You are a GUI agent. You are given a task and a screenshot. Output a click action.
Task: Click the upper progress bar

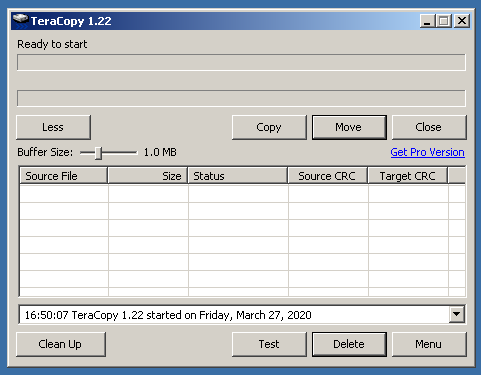pos(241,62)
